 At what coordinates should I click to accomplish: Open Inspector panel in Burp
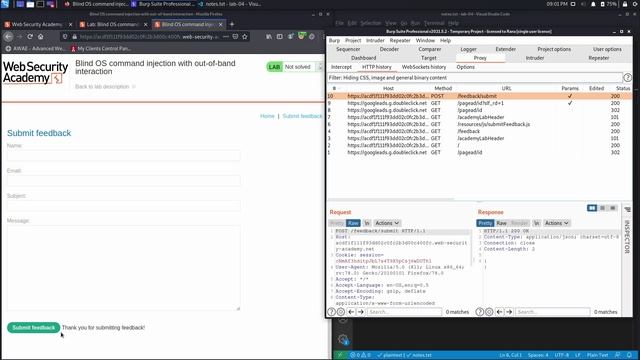tap(627, 236)
